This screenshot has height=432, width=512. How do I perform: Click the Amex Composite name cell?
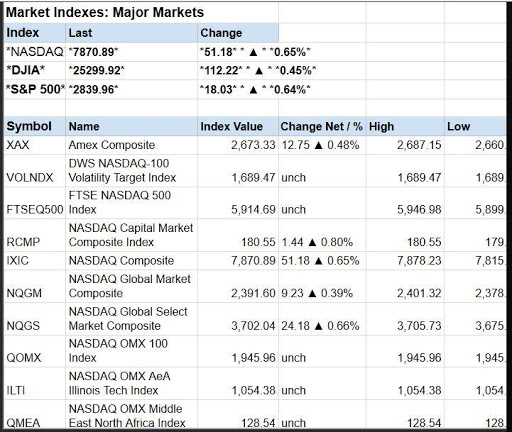pyautogui.click(x=131, y=145)
